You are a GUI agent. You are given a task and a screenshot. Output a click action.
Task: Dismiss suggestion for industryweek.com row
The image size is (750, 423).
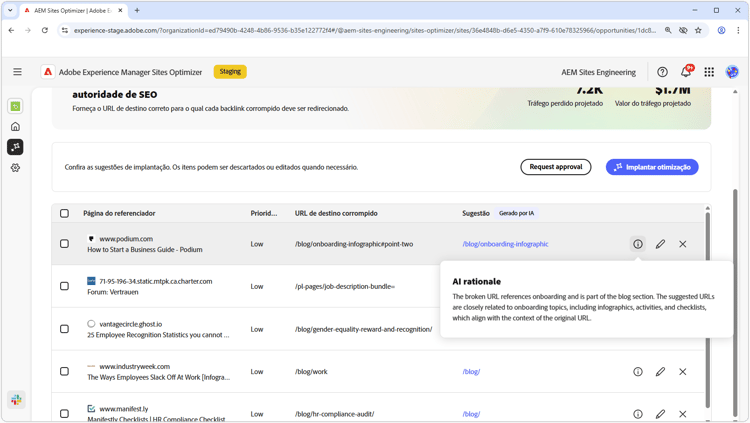(683, 372)
